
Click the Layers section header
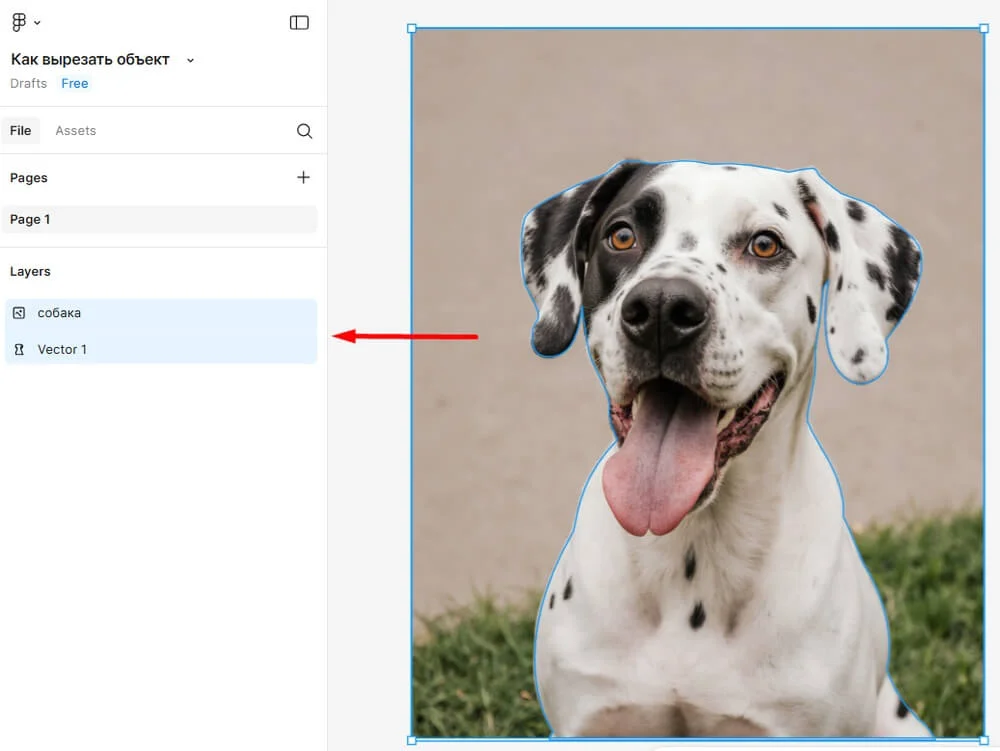[x=30, y=272]
